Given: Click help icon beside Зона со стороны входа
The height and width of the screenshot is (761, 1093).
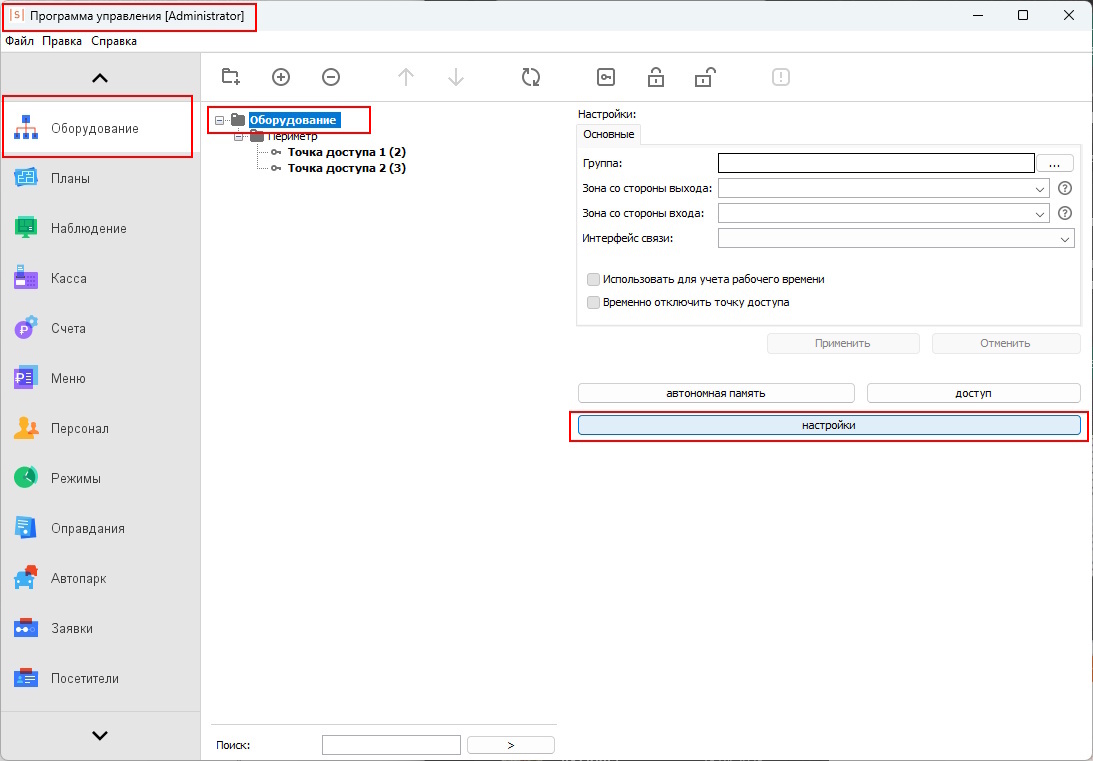Looking at the screenshot, I should tap(1064, 213).
